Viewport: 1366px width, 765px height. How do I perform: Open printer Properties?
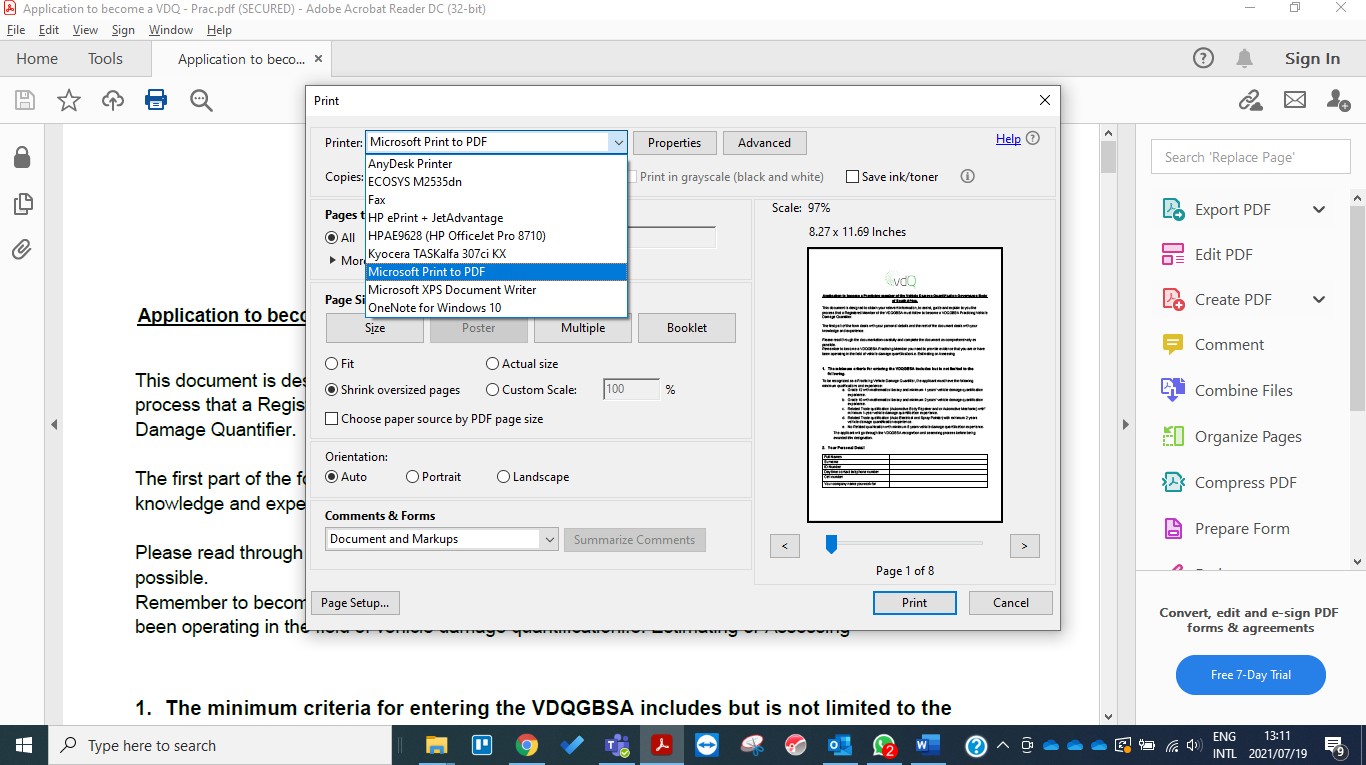click(x=674, y=143)
